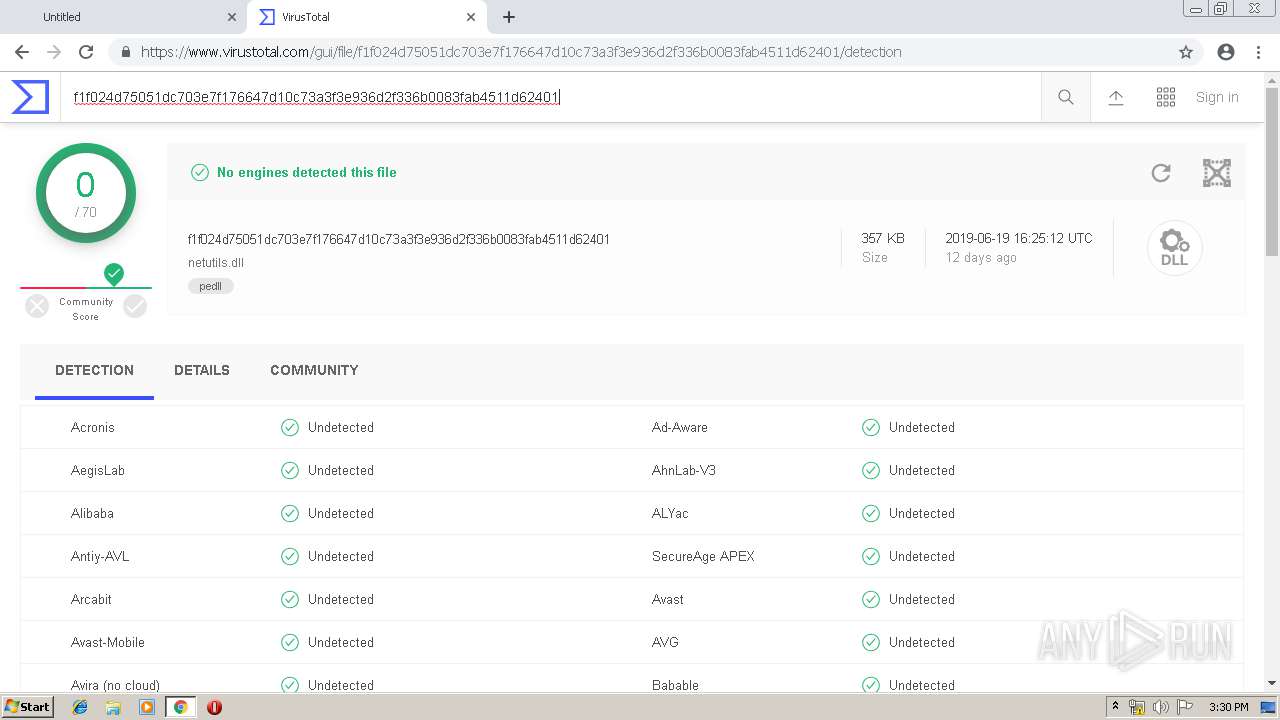
Task: Click the upload file icon
Action: pyautogui.click(x=1116, y=97)
